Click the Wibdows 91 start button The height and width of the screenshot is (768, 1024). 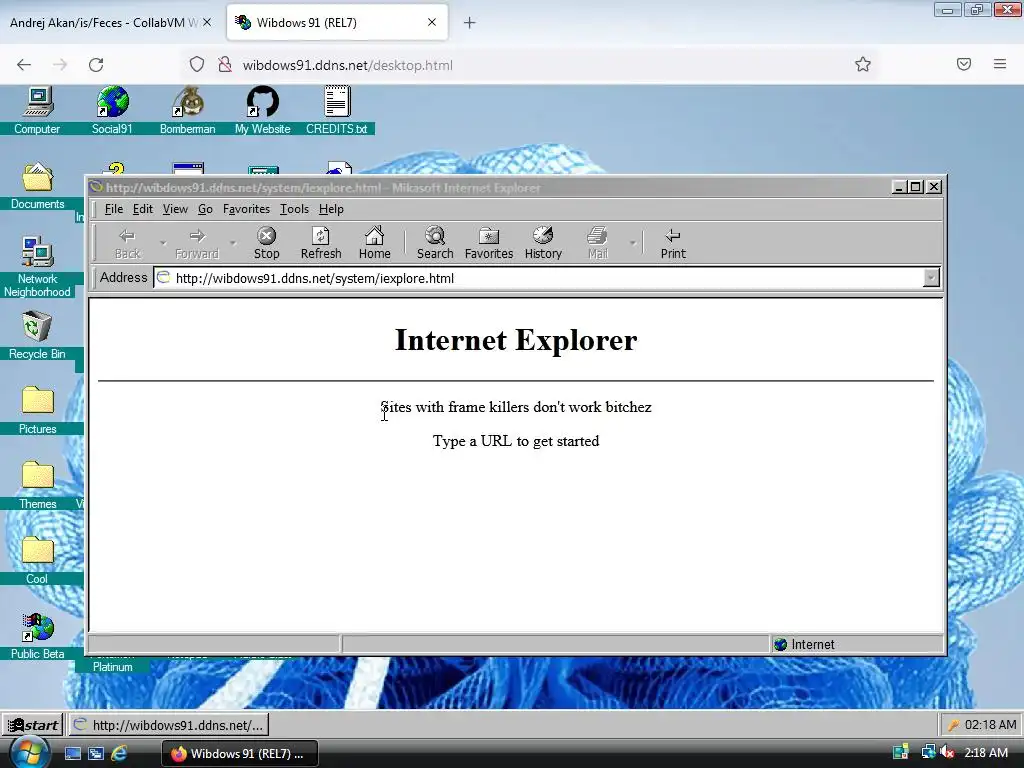coord(33,725)
